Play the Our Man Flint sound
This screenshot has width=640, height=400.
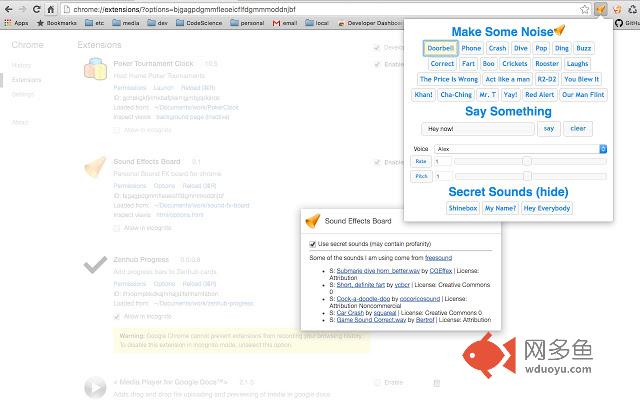coord(583,95)
